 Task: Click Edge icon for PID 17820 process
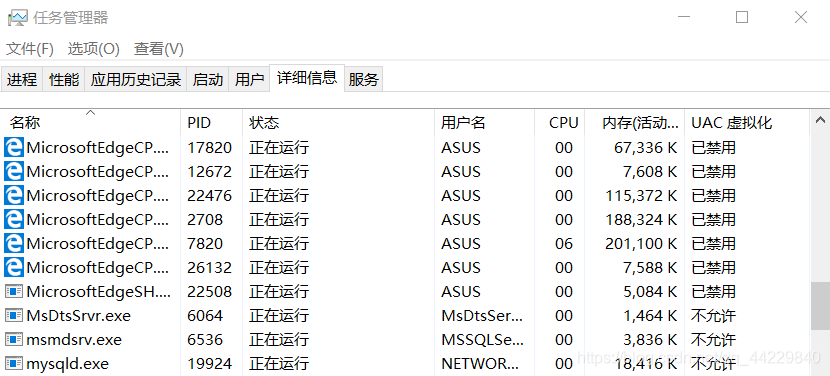coord(14,148)
